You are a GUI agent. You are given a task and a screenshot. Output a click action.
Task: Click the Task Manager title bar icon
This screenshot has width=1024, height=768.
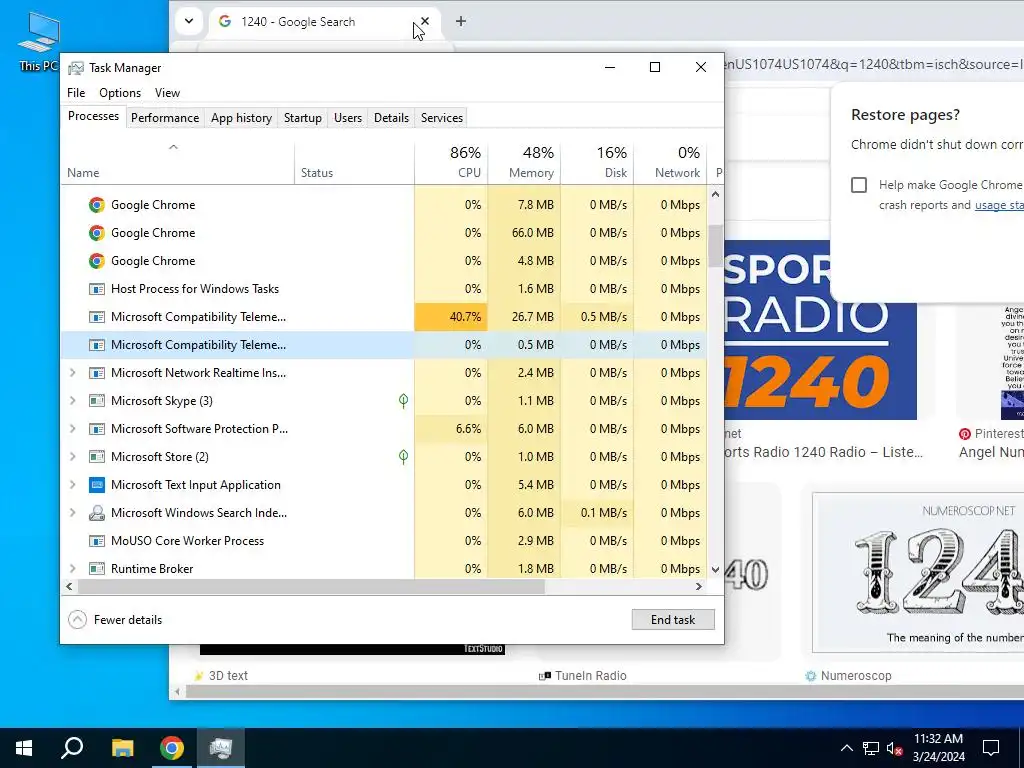pyautogui.click(x=76, y=68)
